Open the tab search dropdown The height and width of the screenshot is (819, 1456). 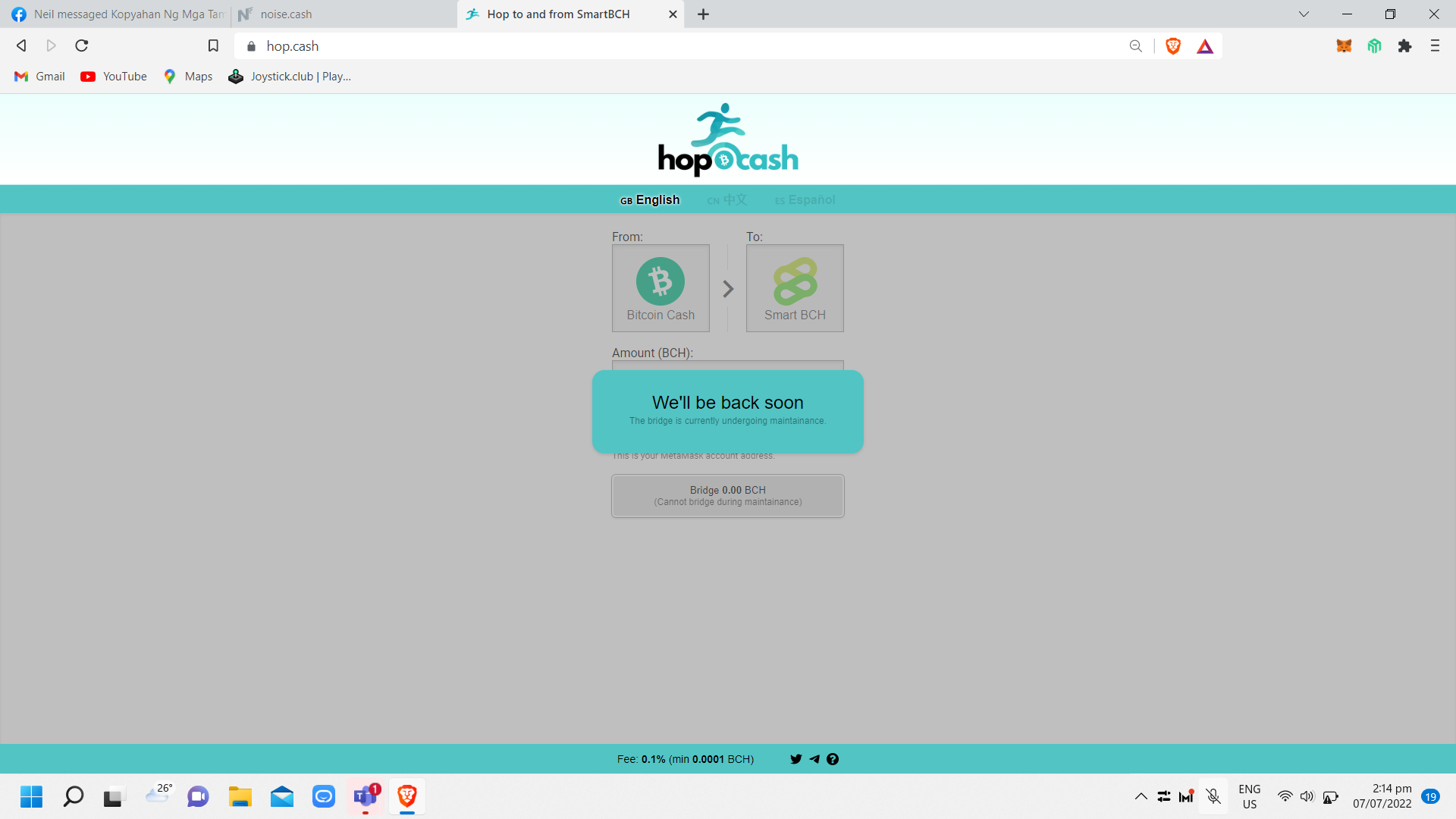pyautogui.click(x=1304, y=14)
